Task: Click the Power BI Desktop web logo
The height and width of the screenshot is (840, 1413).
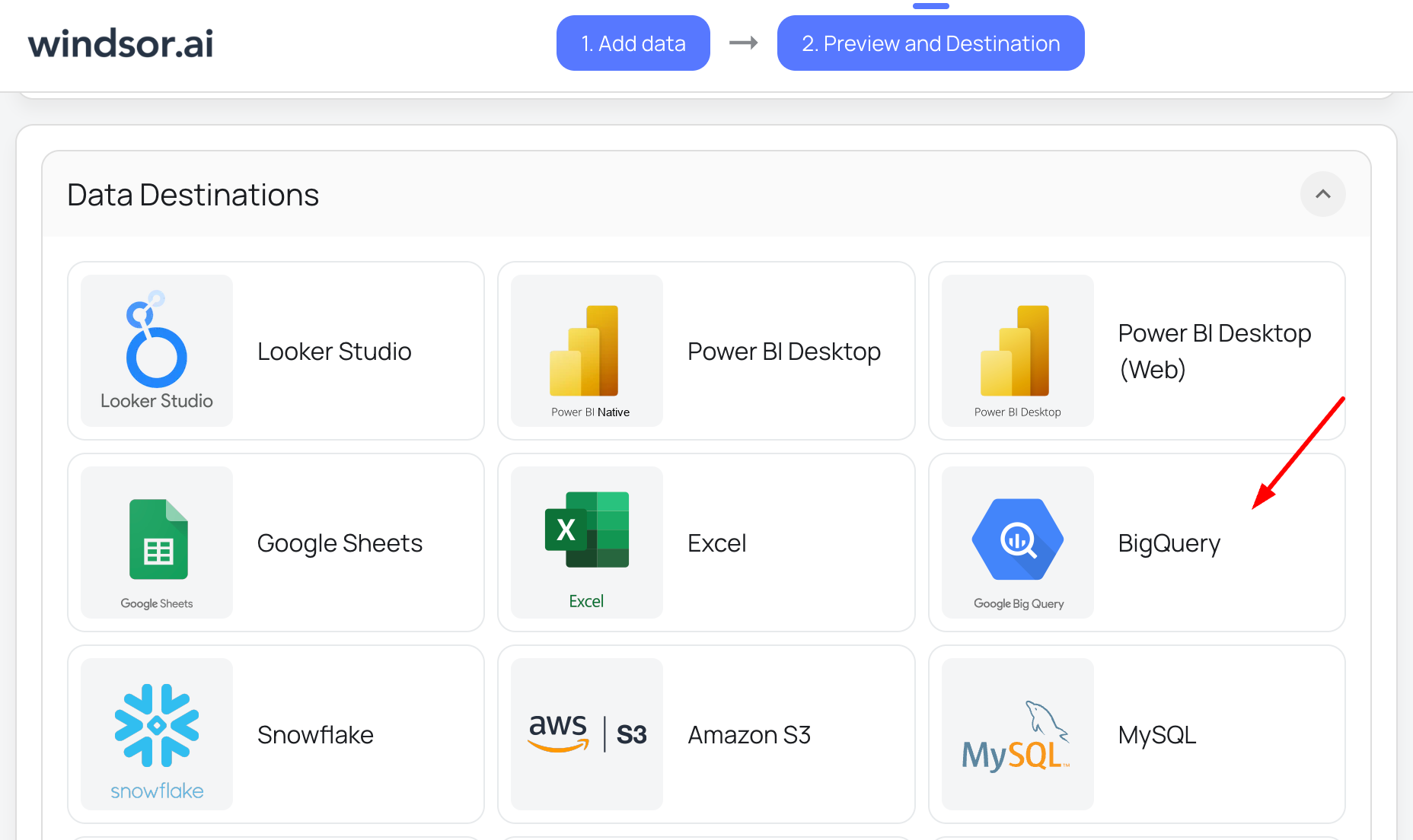Action: 1018,351
